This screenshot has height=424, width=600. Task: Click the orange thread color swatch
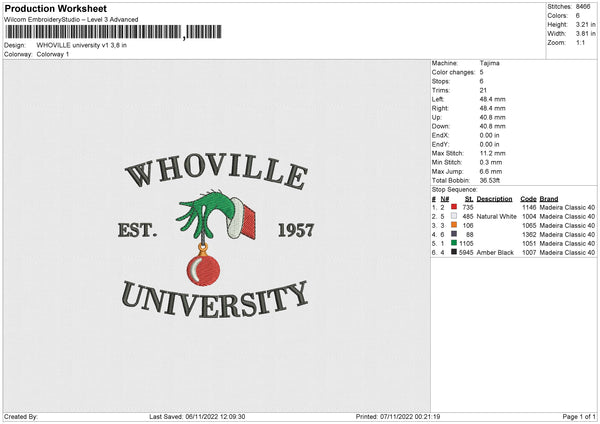(454, 225)
